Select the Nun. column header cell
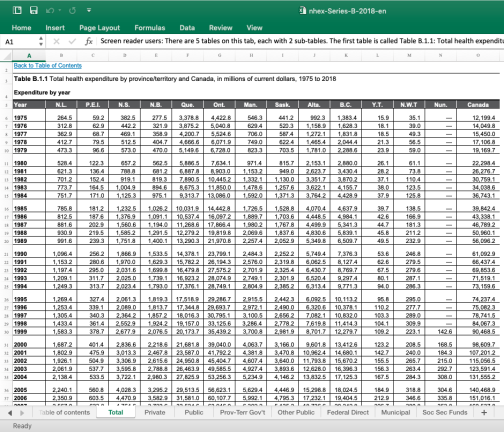Image resolution: width=504 pixels, height=432 pixels. click(x=441, y=105)
